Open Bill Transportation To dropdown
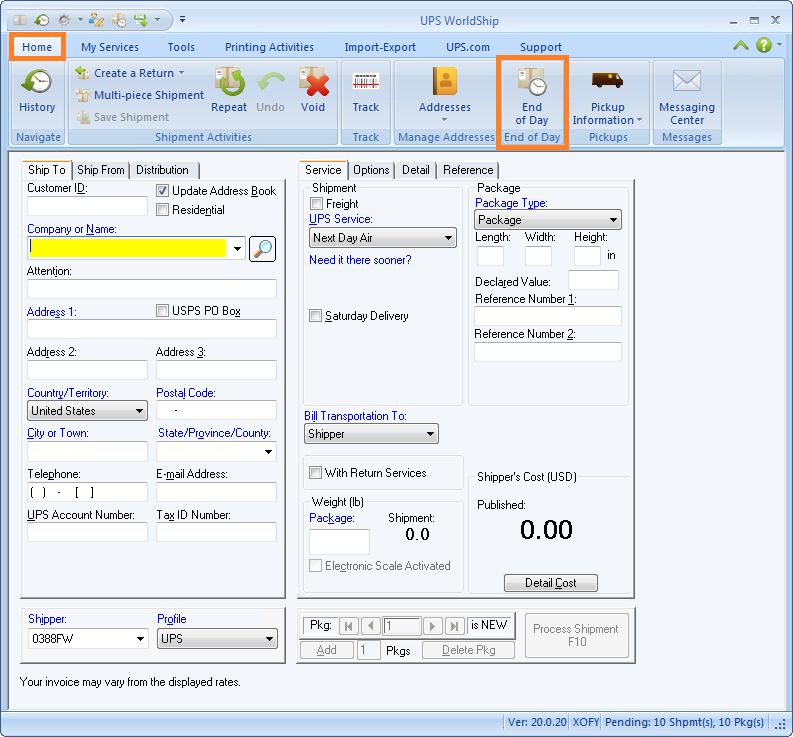Screen dimensions: 793x737 [371, 434]
